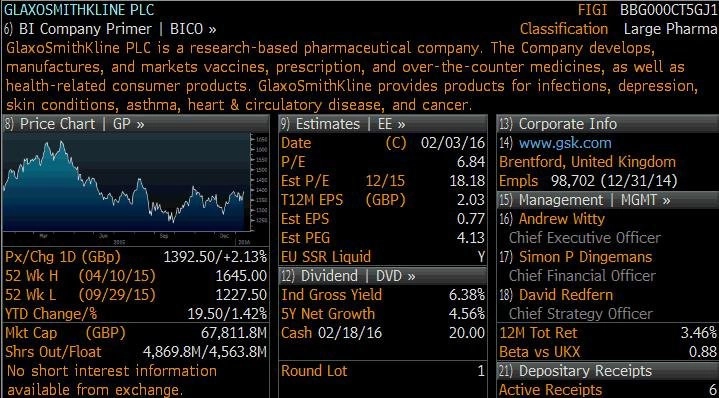
Task: Open Price Chart GP section header
Action: point(136,124)
